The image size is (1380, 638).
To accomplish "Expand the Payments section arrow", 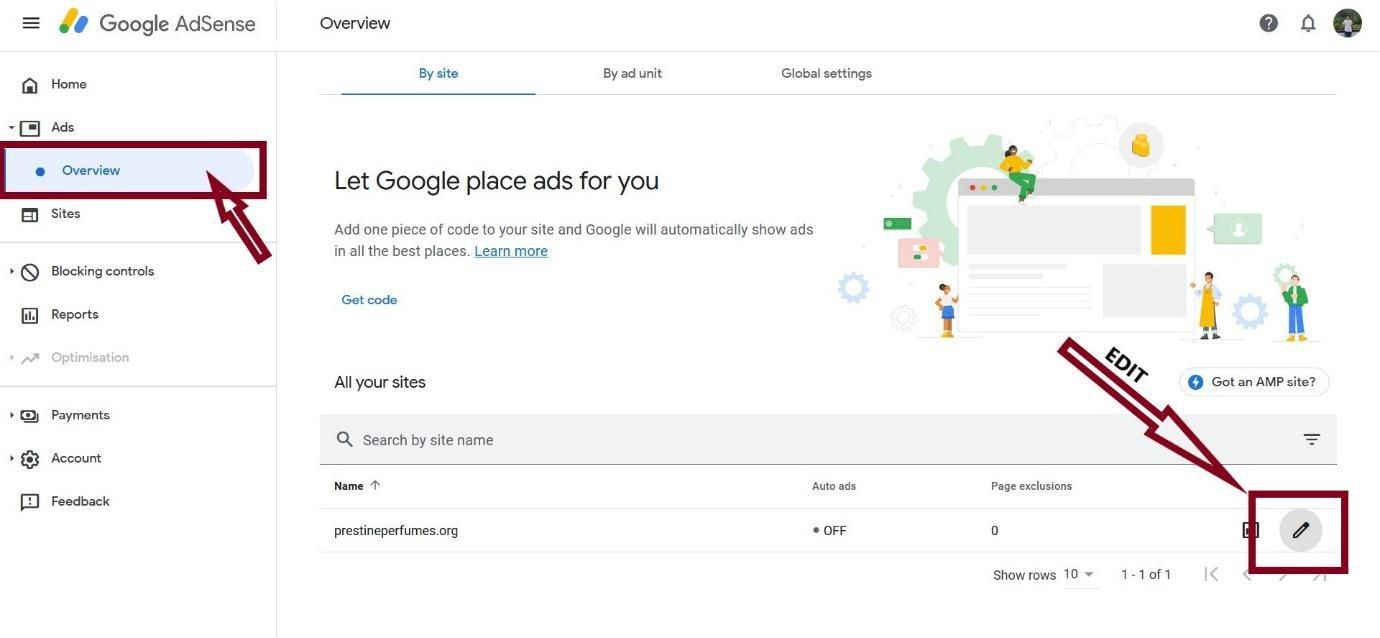I will pyautogui.click(x=11, y=415).
